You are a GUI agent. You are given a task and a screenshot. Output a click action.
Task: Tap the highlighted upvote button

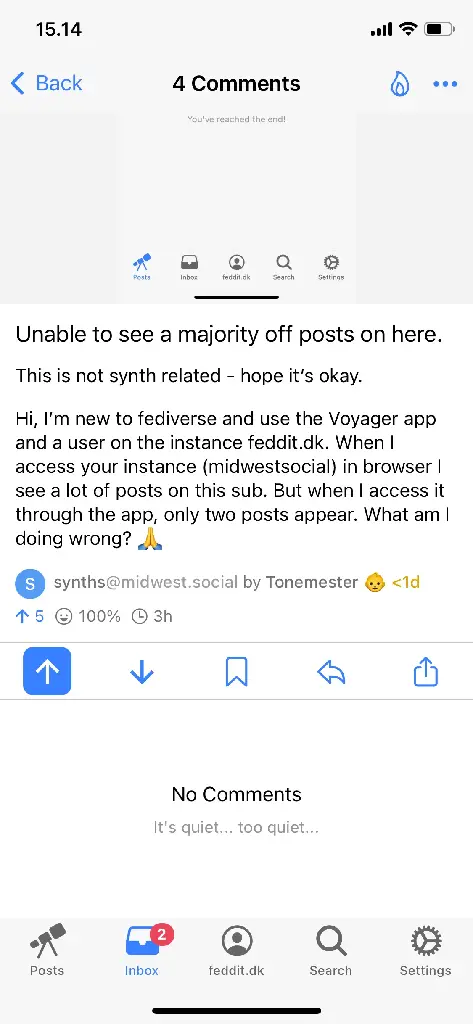coord(47,671)
